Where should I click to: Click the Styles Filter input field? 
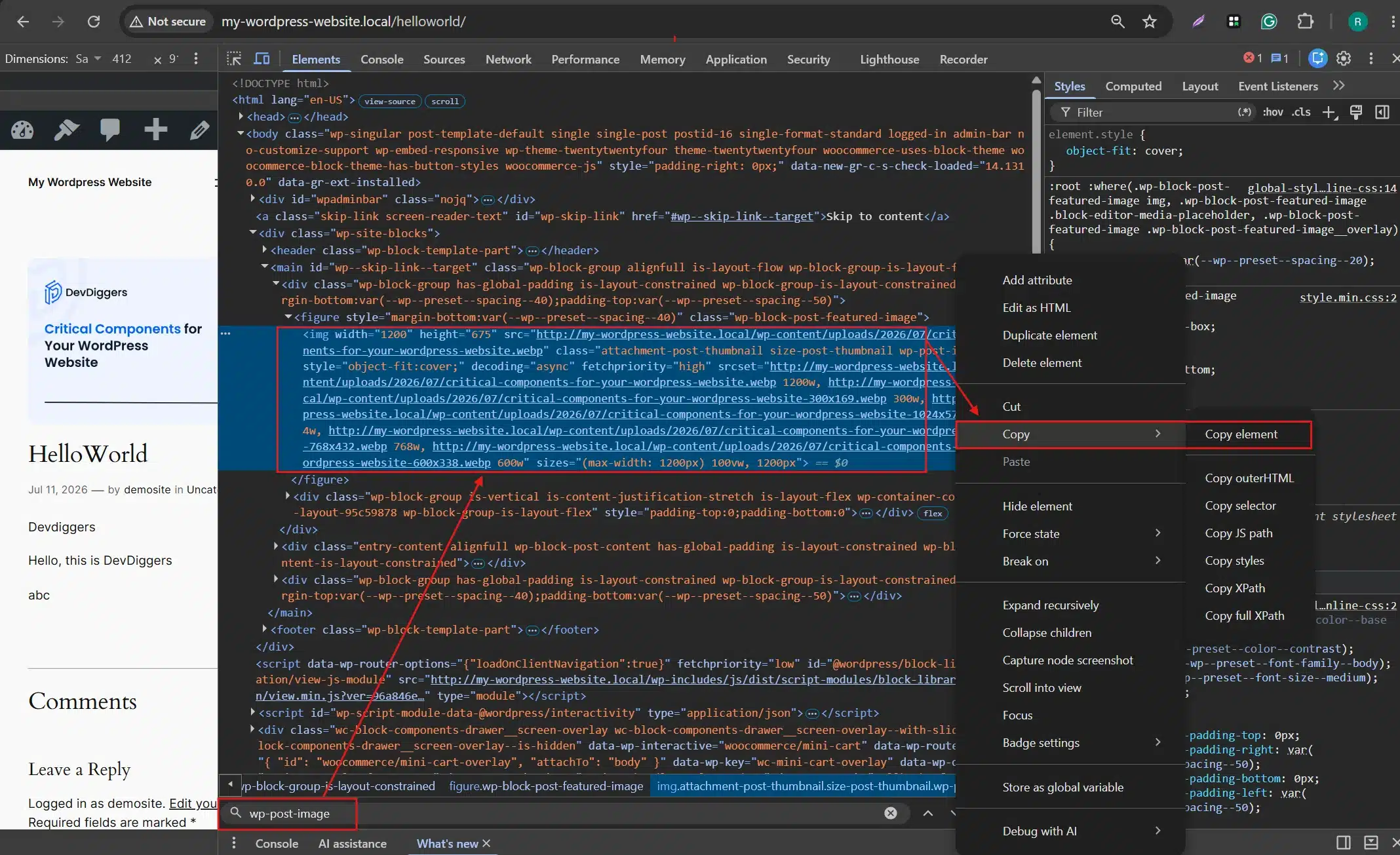tap(1152, 113)
